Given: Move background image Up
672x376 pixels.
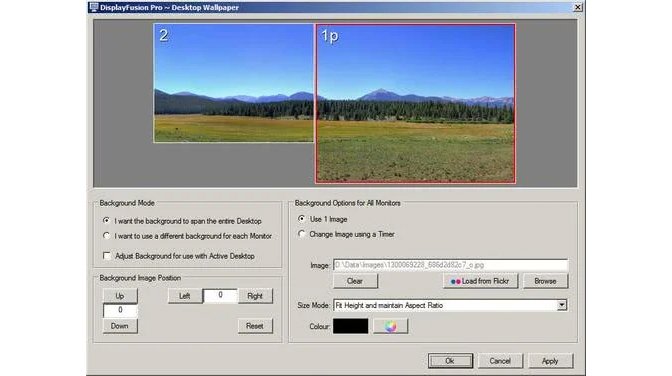Looking at the screenshot, I should click(x=120, y=296).
